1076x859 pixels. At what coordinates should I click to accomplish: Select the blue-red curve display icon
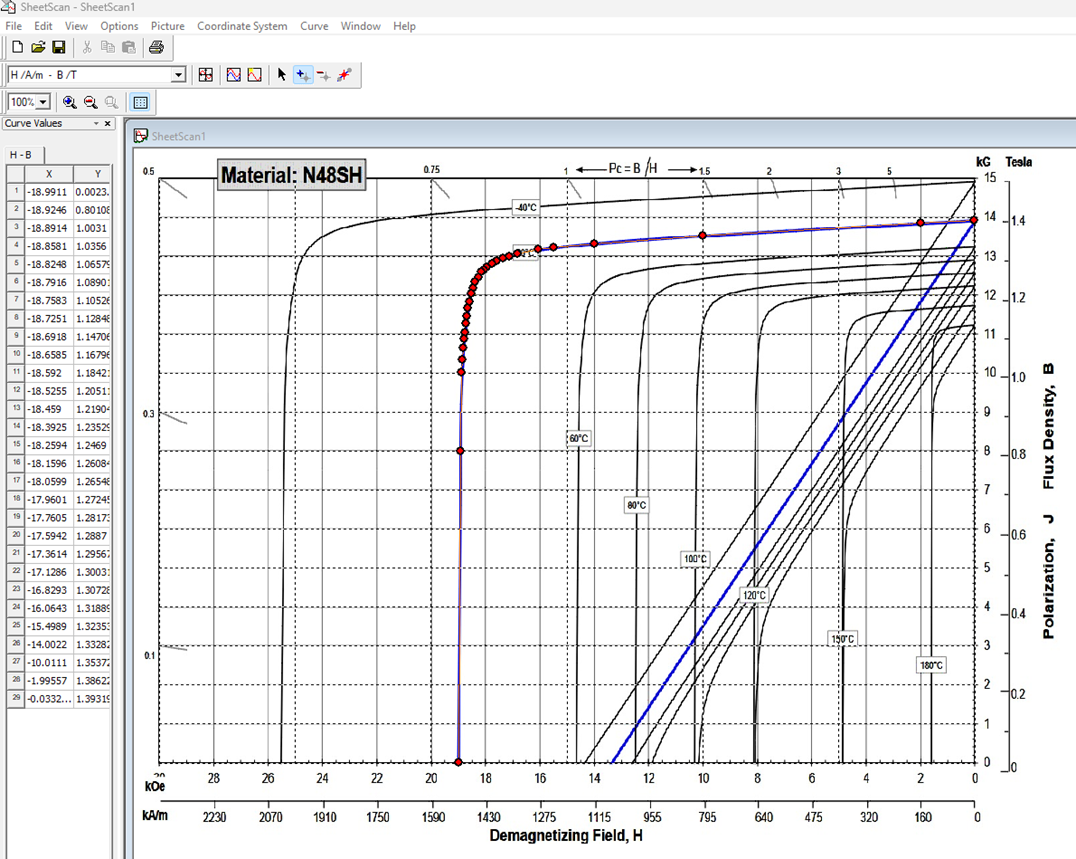coord(234,74)
